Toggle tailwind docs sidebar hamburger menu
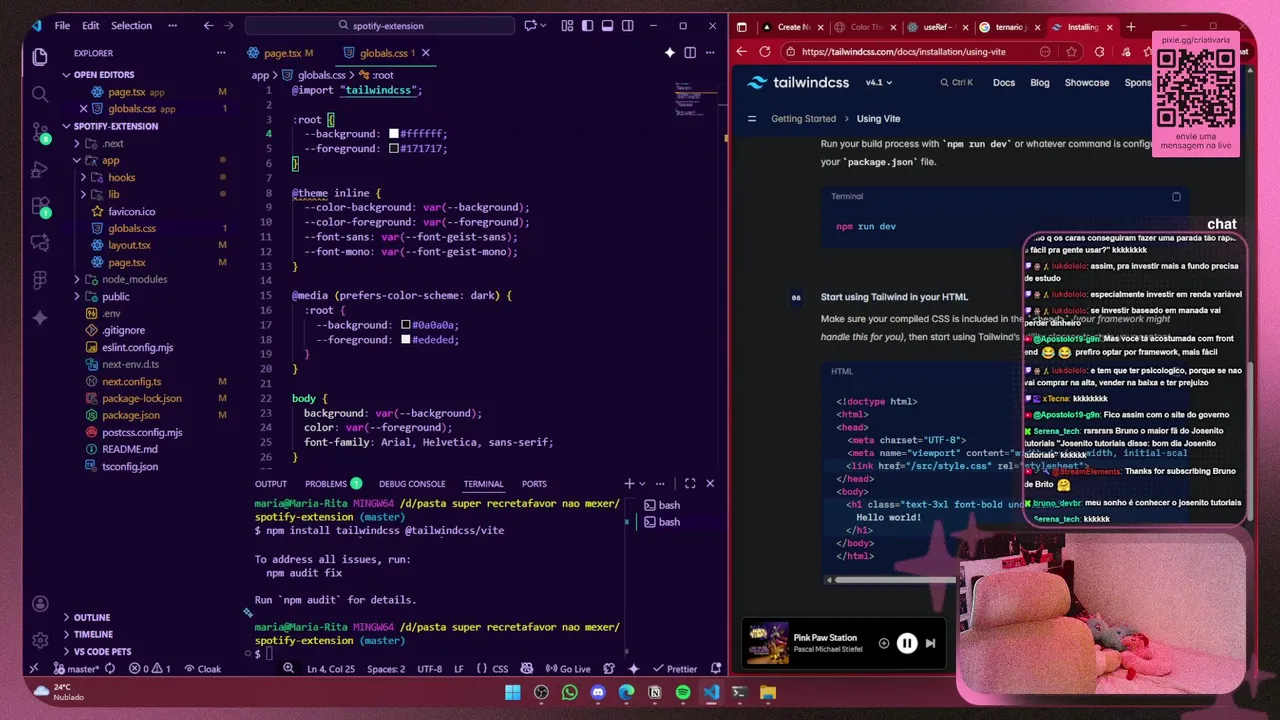 pos(752,119)
